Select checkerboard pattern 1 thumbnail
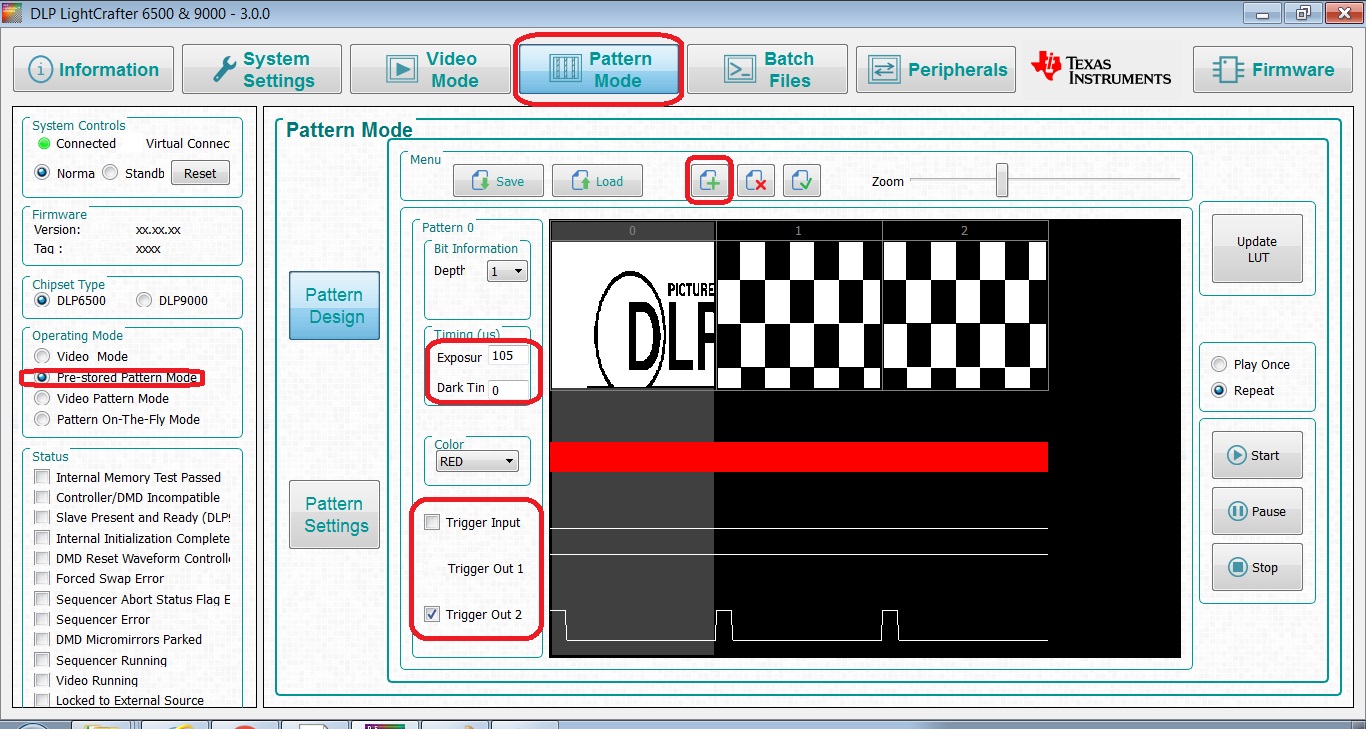This screenshot has width=1366, height=729. coord(799,314)
